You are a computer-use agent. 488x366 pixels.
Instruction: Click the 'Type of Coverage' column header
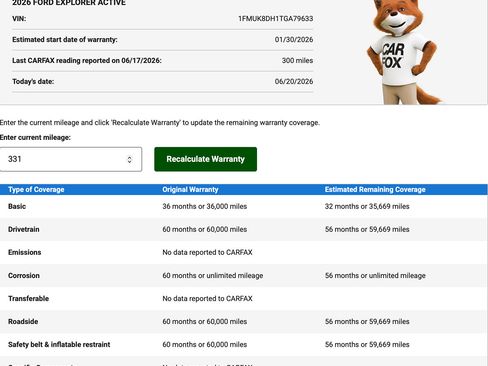[36, 190]
